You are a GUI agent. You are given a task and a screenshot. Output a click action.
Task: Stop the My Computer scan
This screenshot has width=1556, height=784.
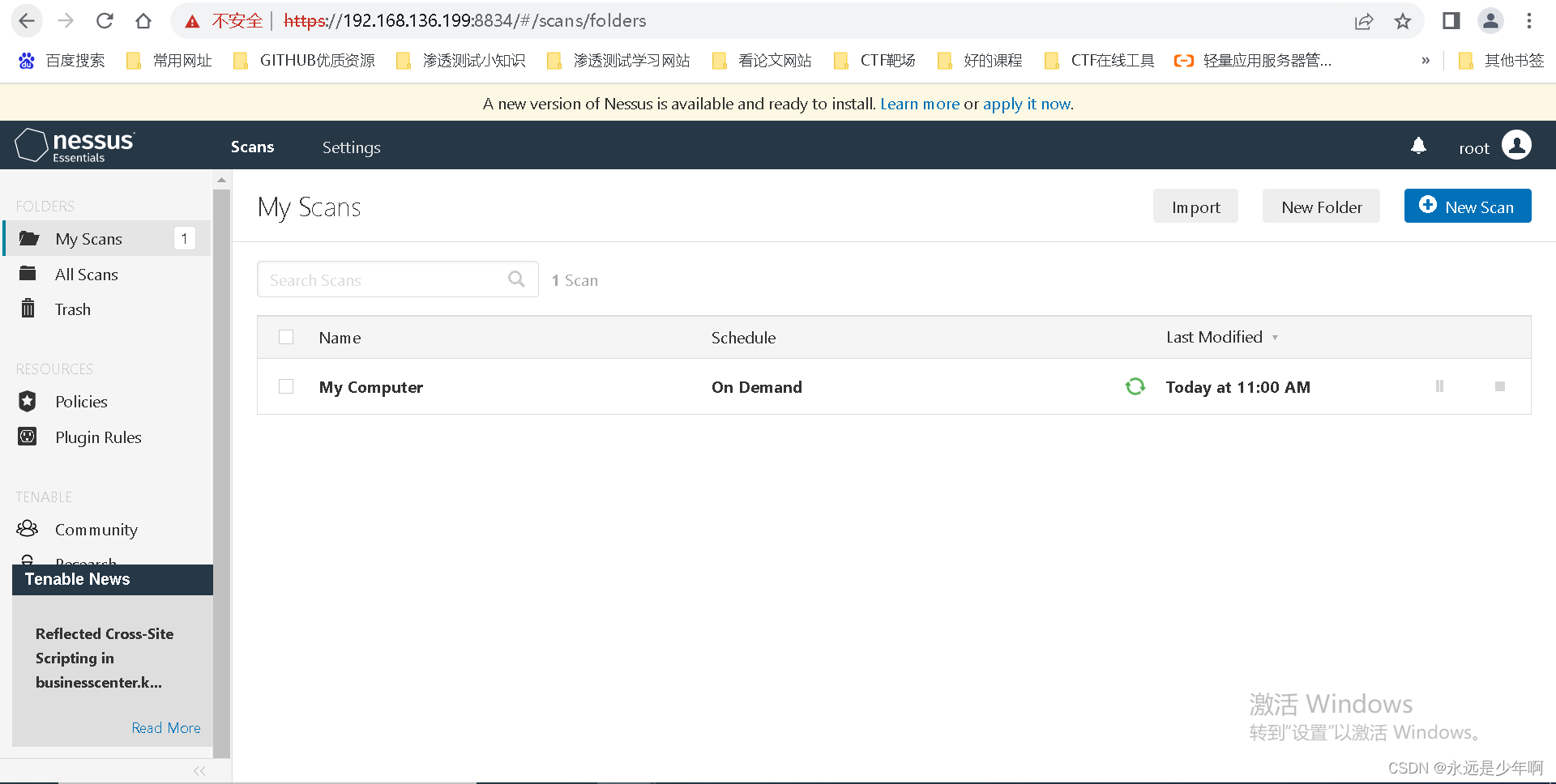pos(1500,386)
